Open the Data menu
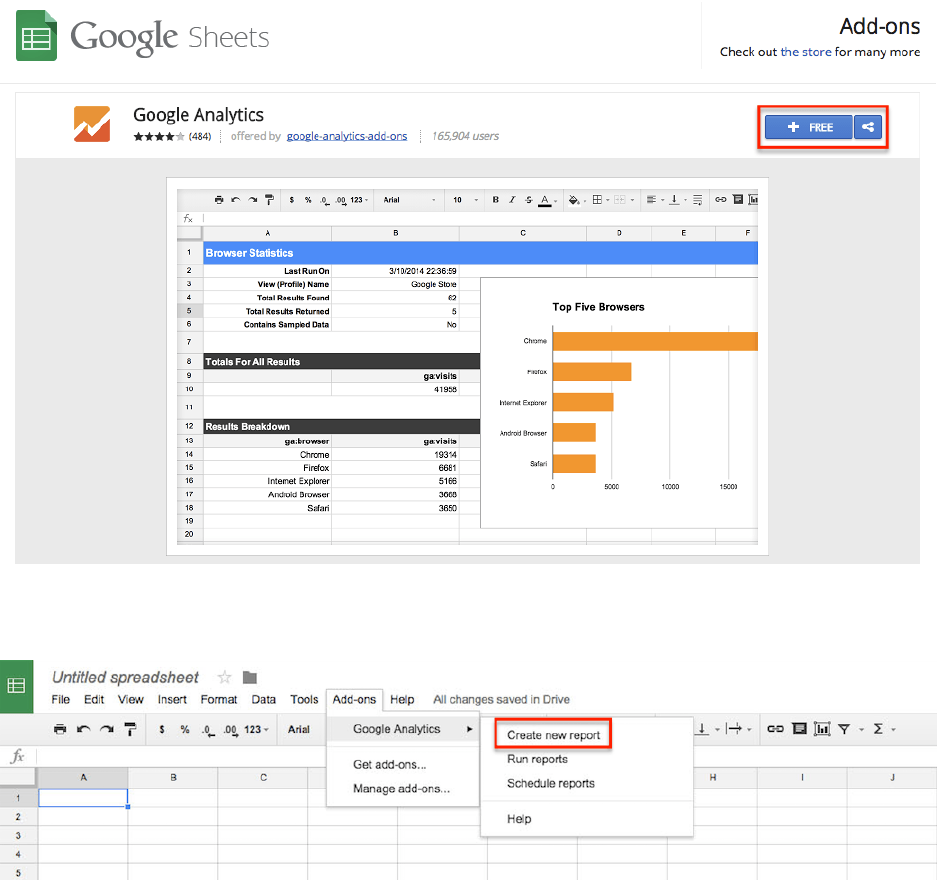Image resolution: width=937 pixels, height=880 pixels. (264, 699)
